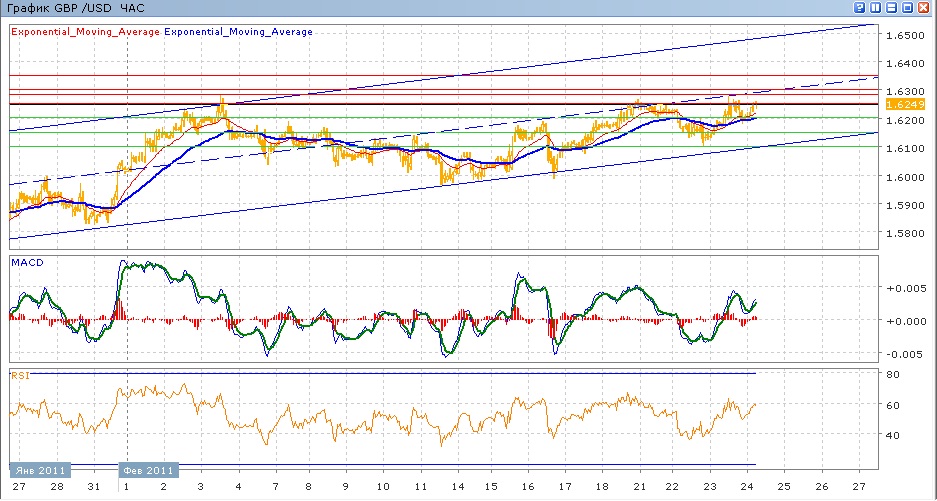Click the 1.5900 price axis label
Image resolution: width=937 pixels, height=501 pixels.
904,205
